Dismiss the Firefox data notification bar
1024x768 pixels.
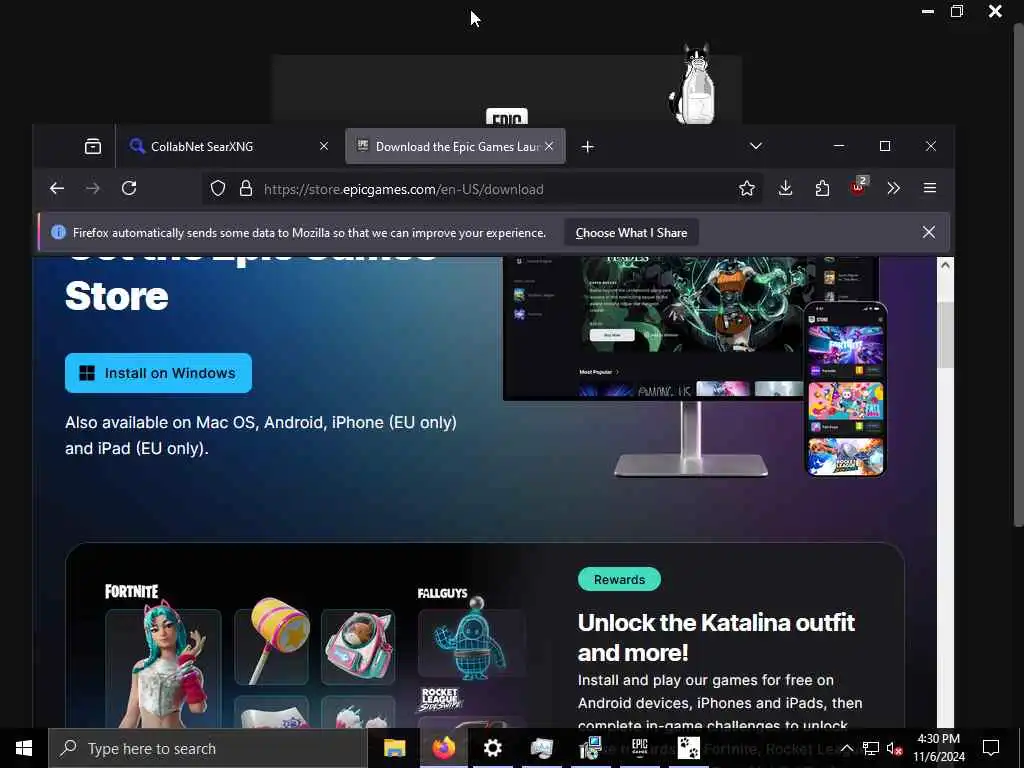[x=929, y=232]
